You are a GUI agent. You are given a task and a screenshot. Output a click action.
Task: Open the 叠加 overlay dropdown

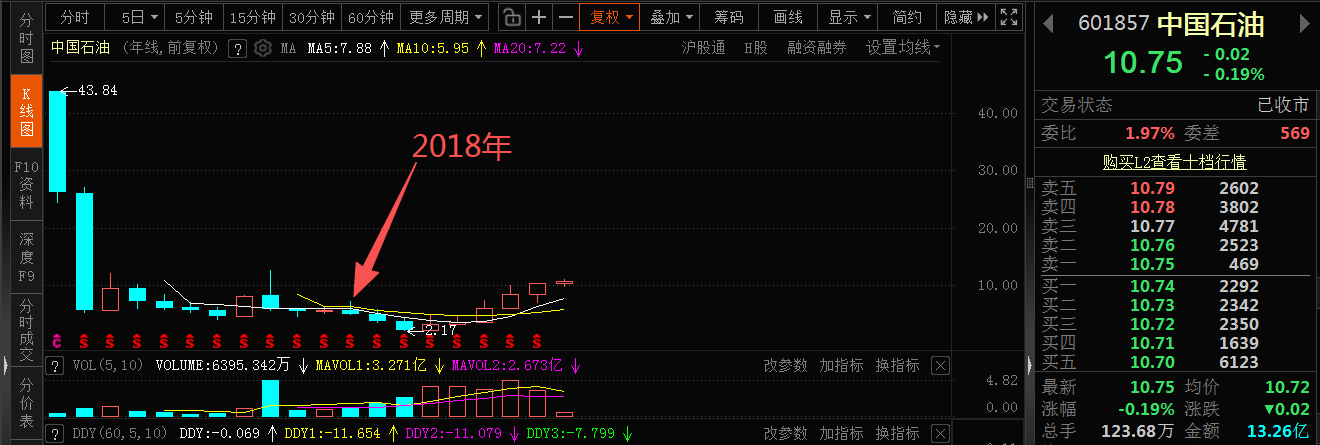coord(669,17)
